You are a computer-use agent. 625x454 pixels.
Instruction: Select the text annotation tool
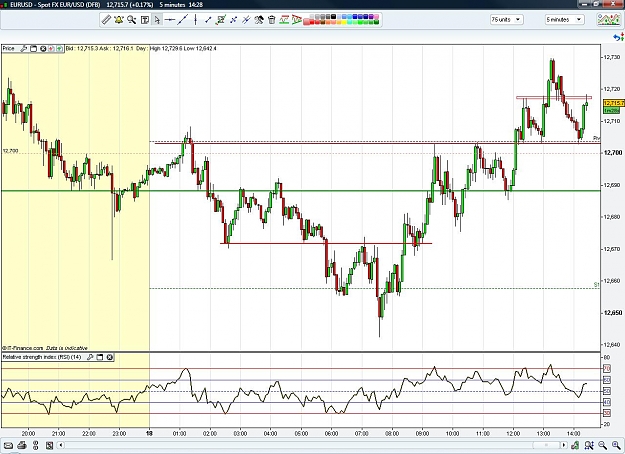[x=145, y=20]
